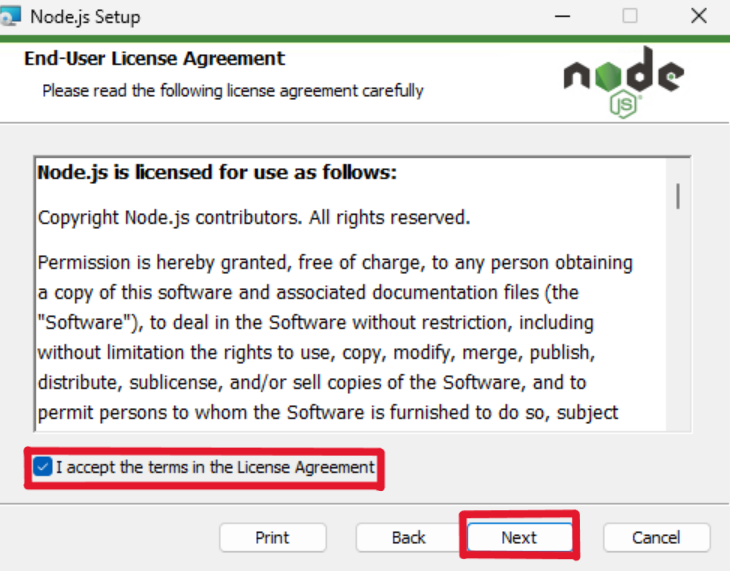Minimize the Node.js Setup window
The image size is (730, 571).
point(562,16)
